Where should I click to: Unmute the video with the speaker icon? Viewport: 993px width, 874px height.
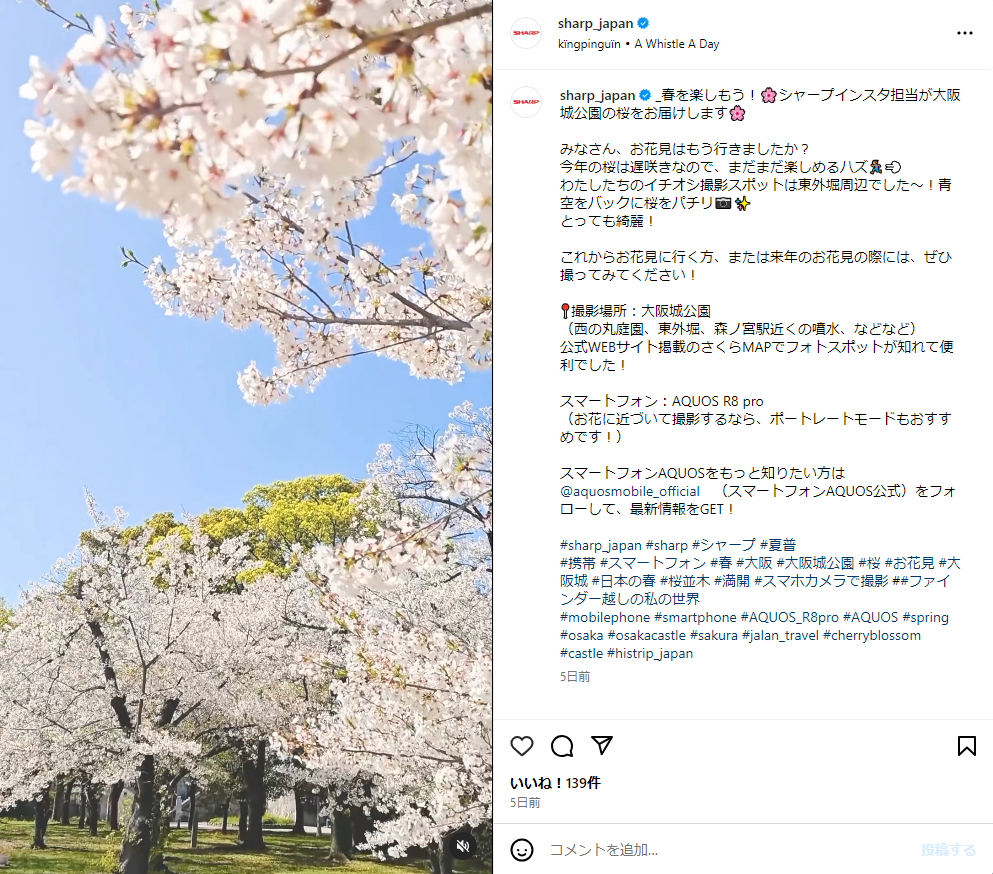point(463,846)
